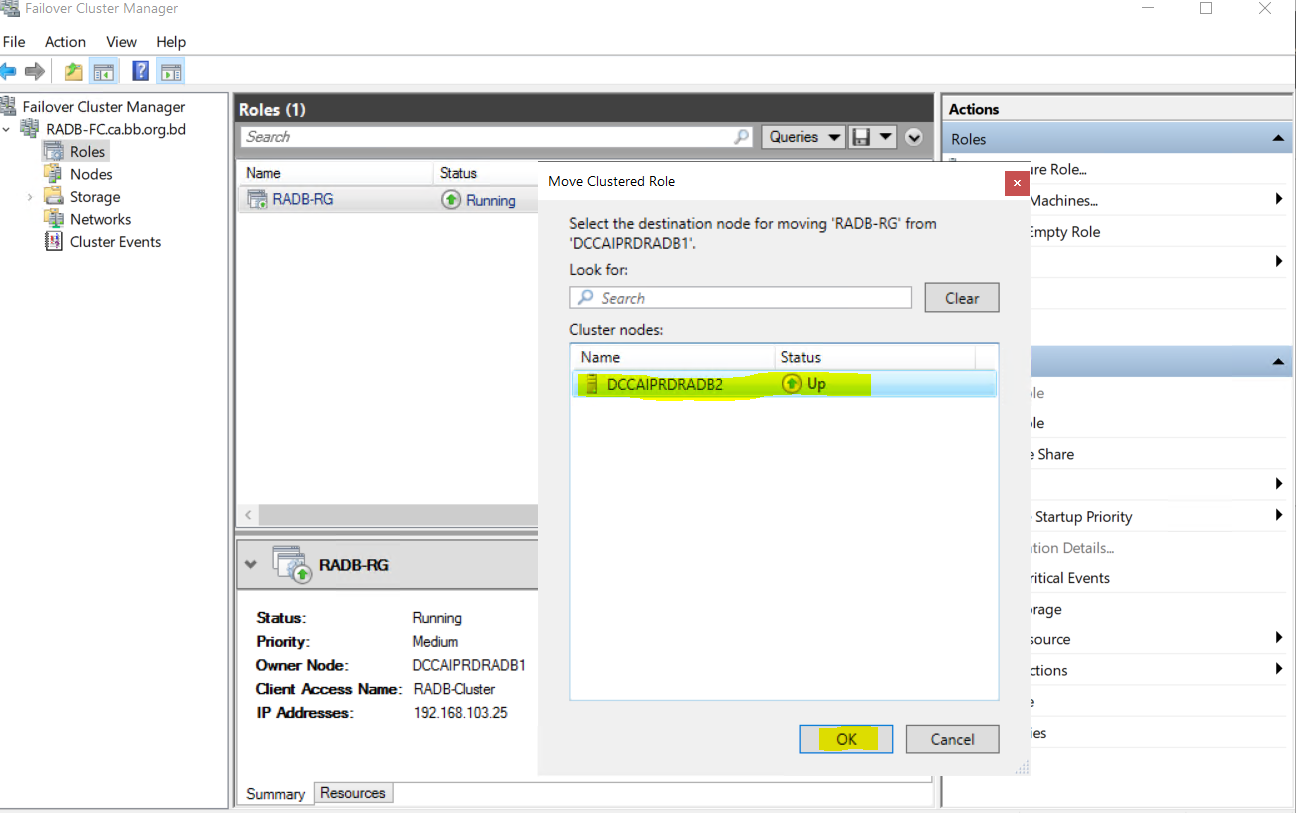Viewport: 1296px width, 813px height.
Task: Click the Critical Events action item
Action: pyautogui.click(x=1070, y=578)
